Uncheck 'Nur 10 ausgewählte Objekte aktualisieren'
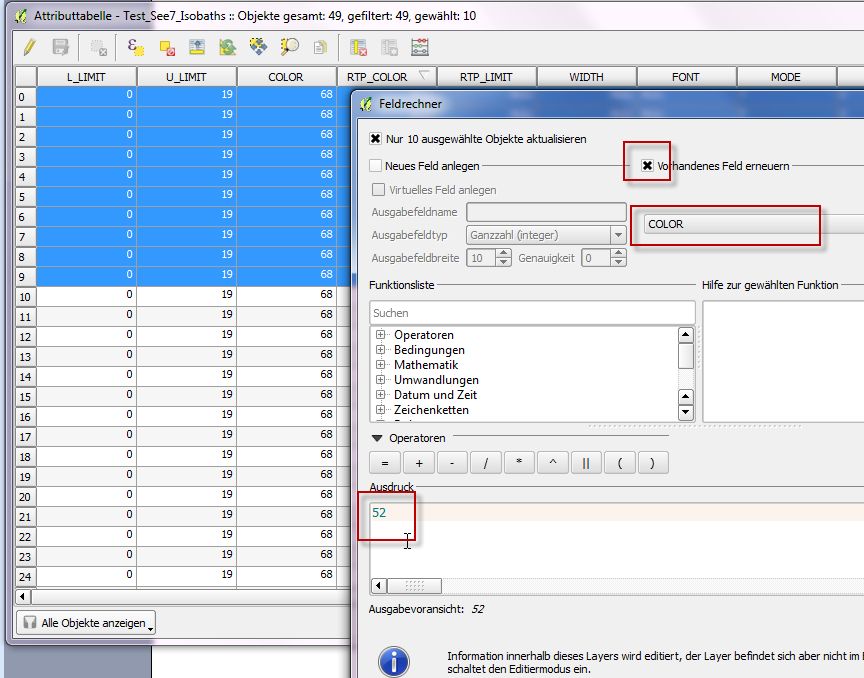 (376, 139)
